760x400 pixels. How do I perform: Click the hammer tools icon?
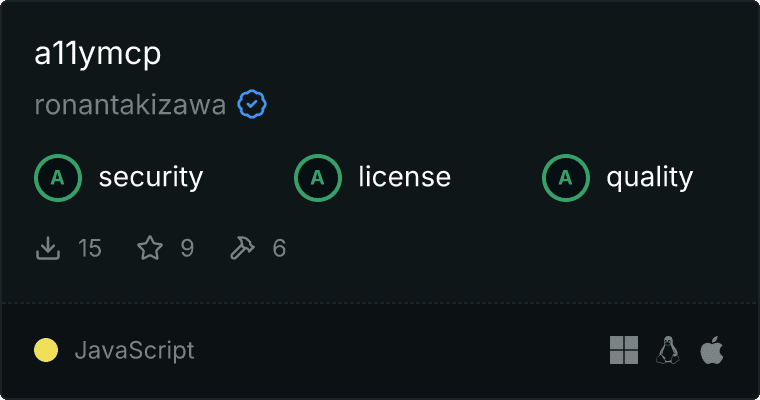point(242,248)
